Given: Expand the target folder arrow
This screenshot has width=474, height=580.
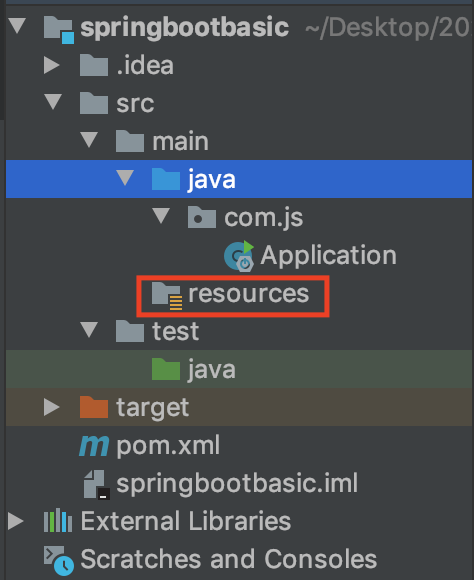Looking at the screenshot, I should pyautogui.click(x=52, y=407).
